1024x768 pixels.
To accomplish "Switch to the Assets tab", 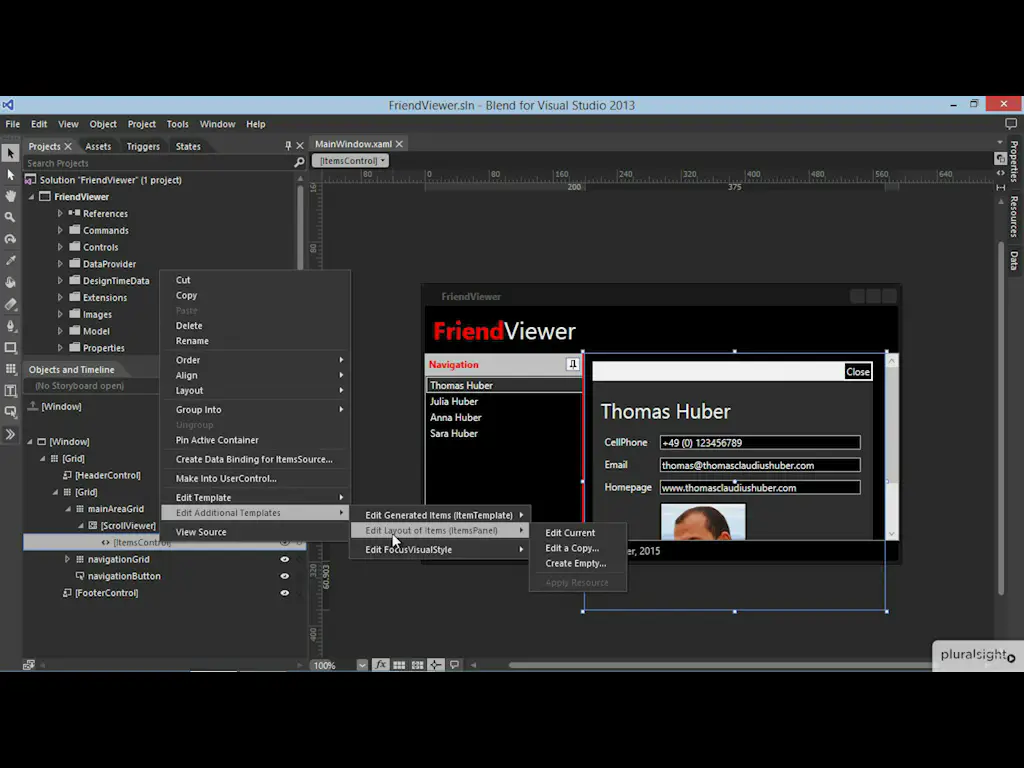I will (x=98, y=146).
